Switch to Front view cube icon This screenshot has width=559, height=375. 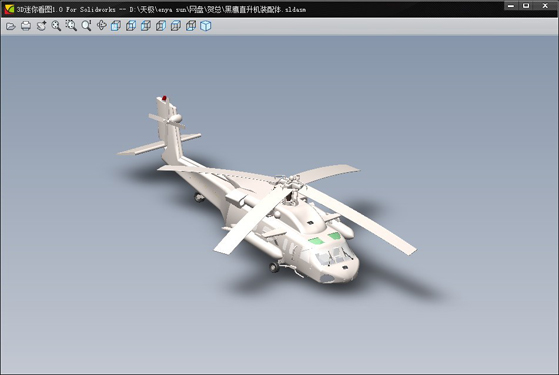click(116, 26)
